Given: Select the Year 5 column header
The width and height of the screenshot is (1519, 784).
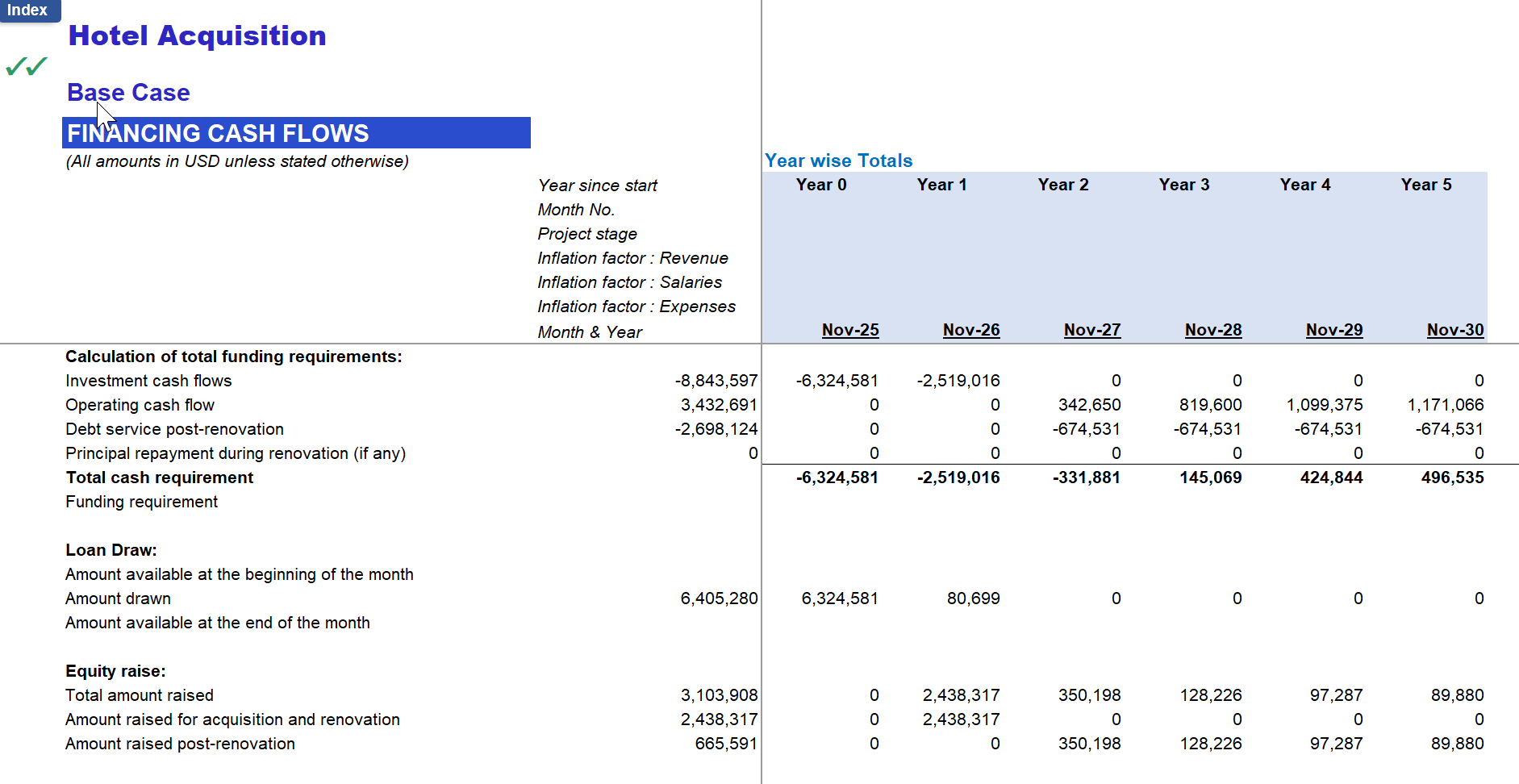Looking at the screenshot, I should (x=1425, y=185).
